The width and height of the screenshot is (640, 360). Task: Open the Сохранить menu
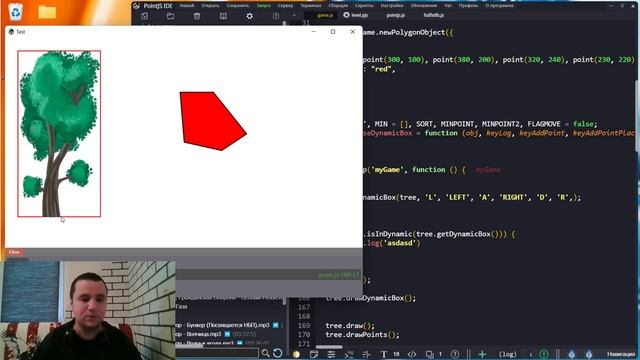tap(238, 6)
